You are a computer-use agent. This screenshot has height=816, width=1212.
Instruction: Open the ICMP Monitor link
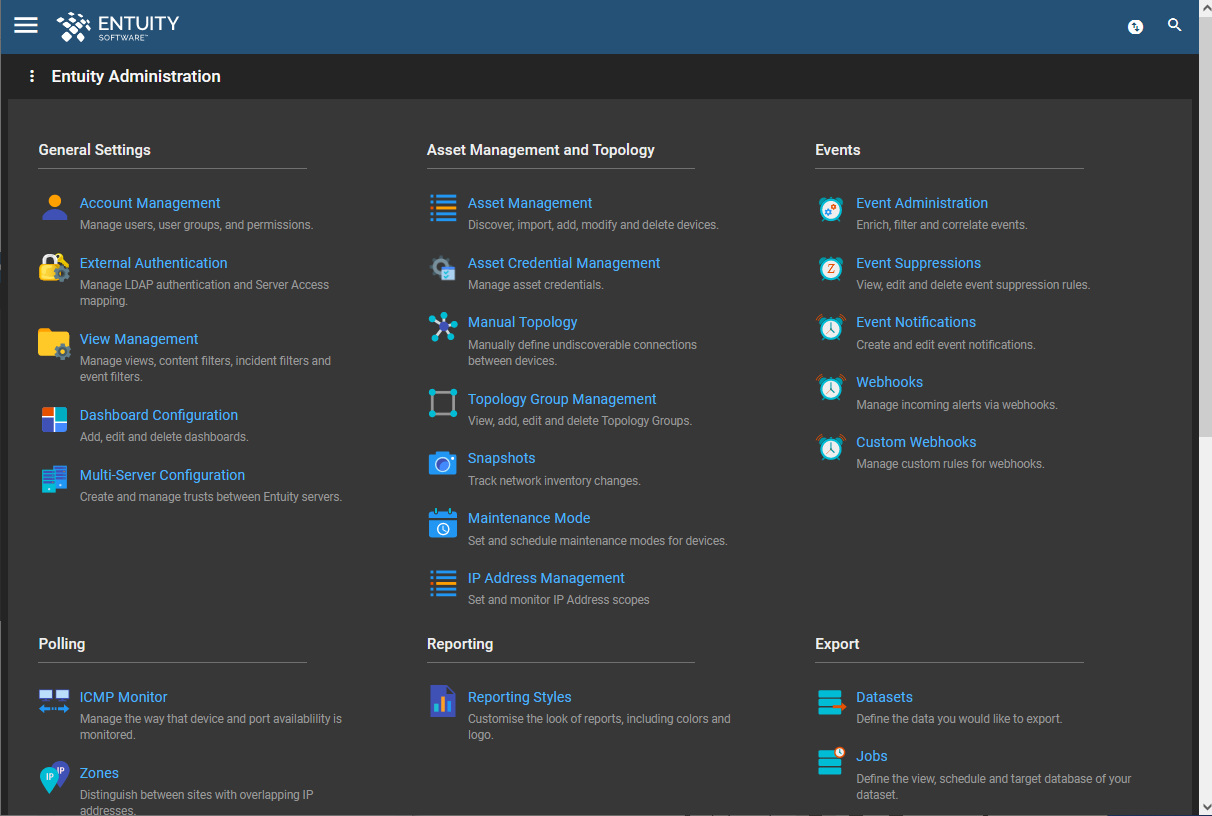tap(124, 697)
